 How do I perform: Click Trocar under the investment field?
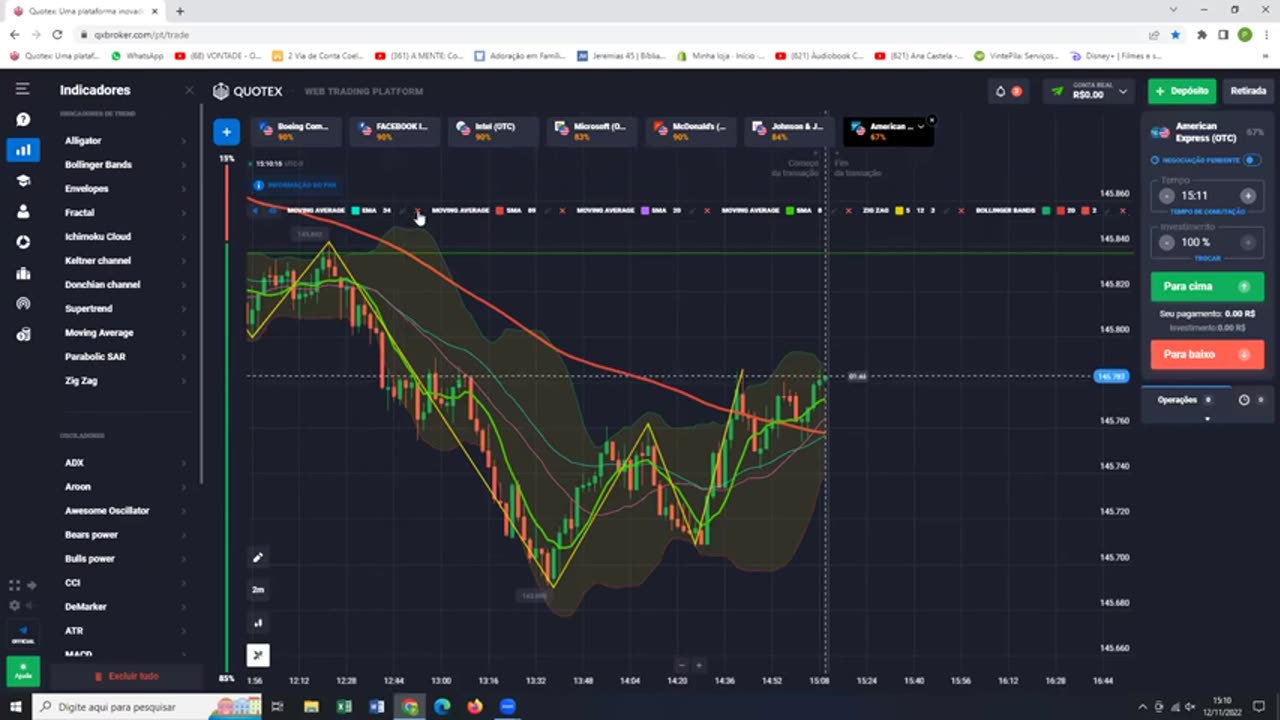(1207, 258)
